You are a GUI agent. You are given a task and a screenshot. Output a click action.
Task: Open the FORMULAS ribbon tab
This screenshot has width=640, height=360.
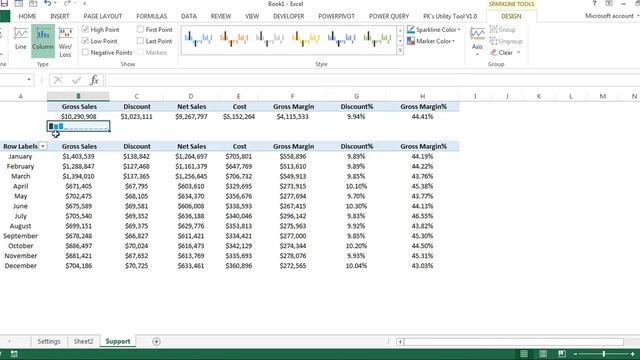click(151, 16)
